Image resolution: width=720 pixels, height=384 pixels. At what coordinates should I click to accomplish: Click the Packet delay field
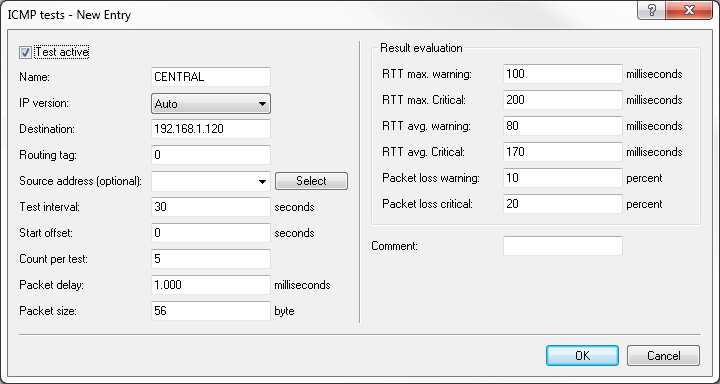pyautogui.click(x=211, y=285)
